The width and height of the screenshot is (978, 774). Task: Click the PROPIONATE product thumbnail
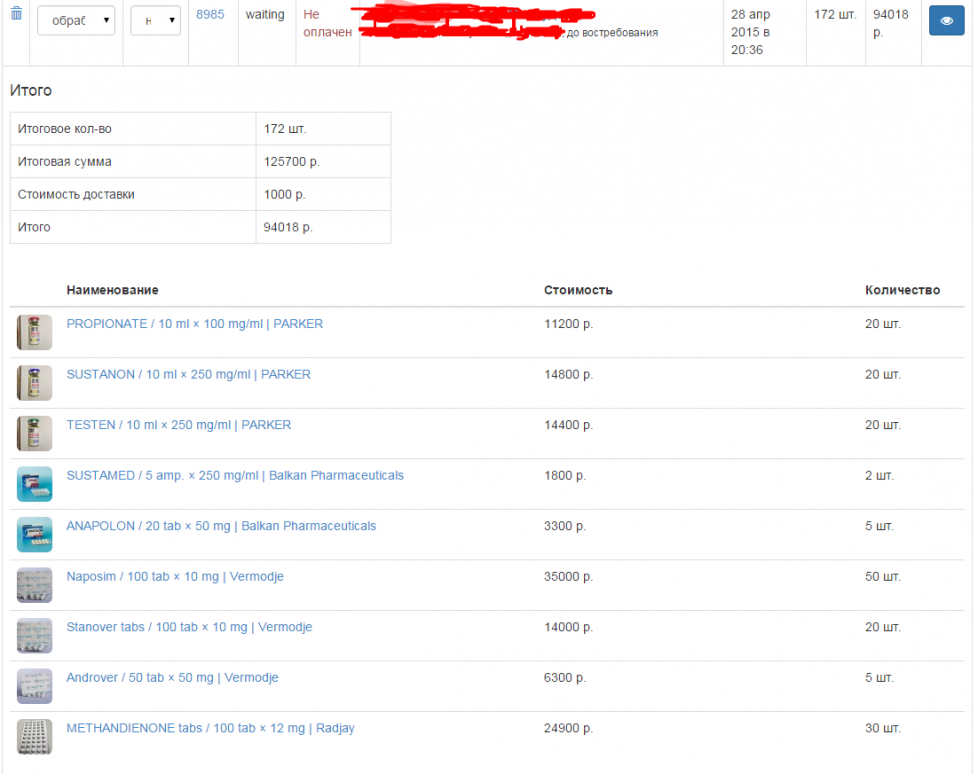(x=34, y=332)
